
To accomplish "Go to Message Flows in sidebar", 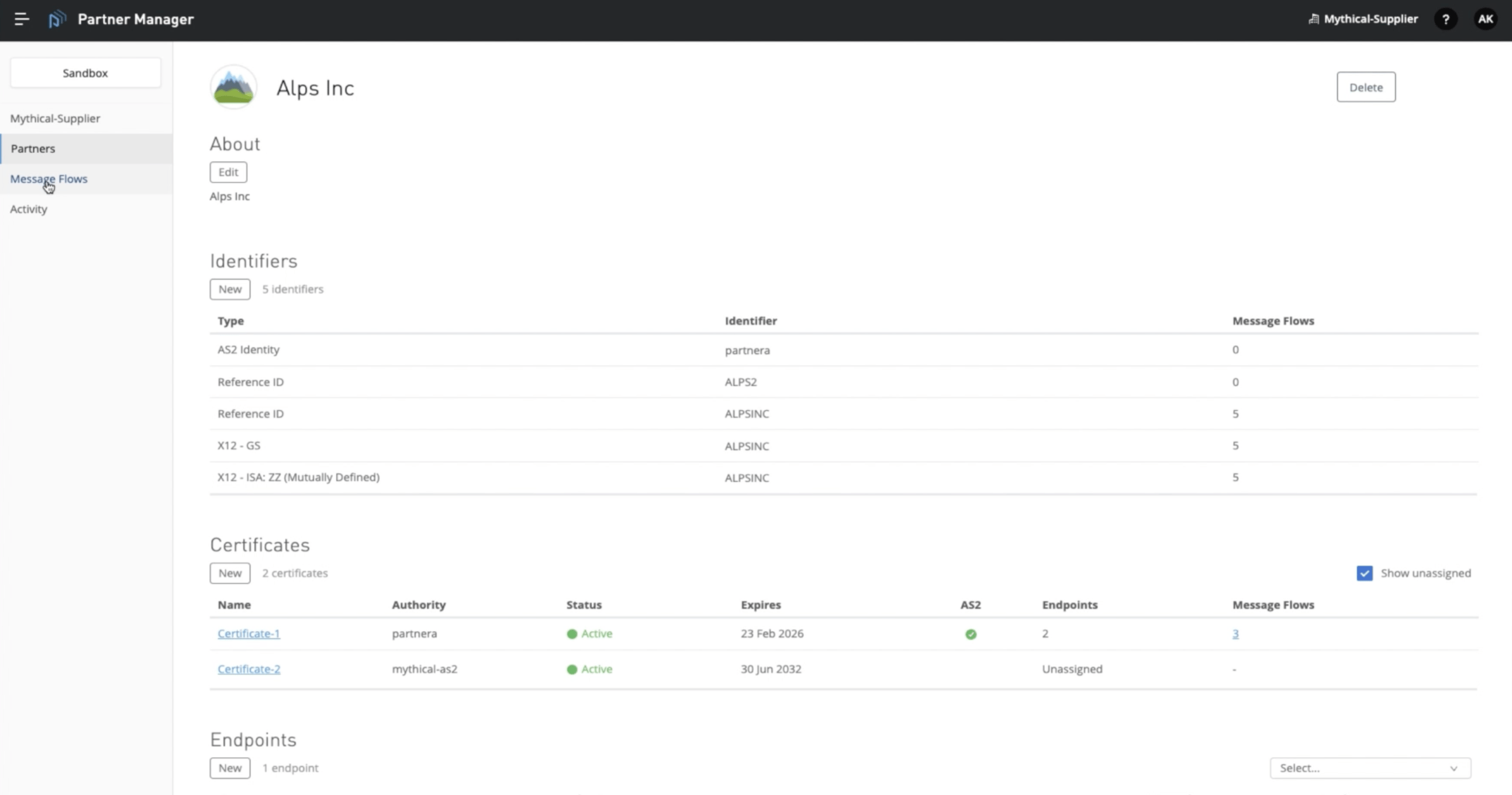I will 49,179.
